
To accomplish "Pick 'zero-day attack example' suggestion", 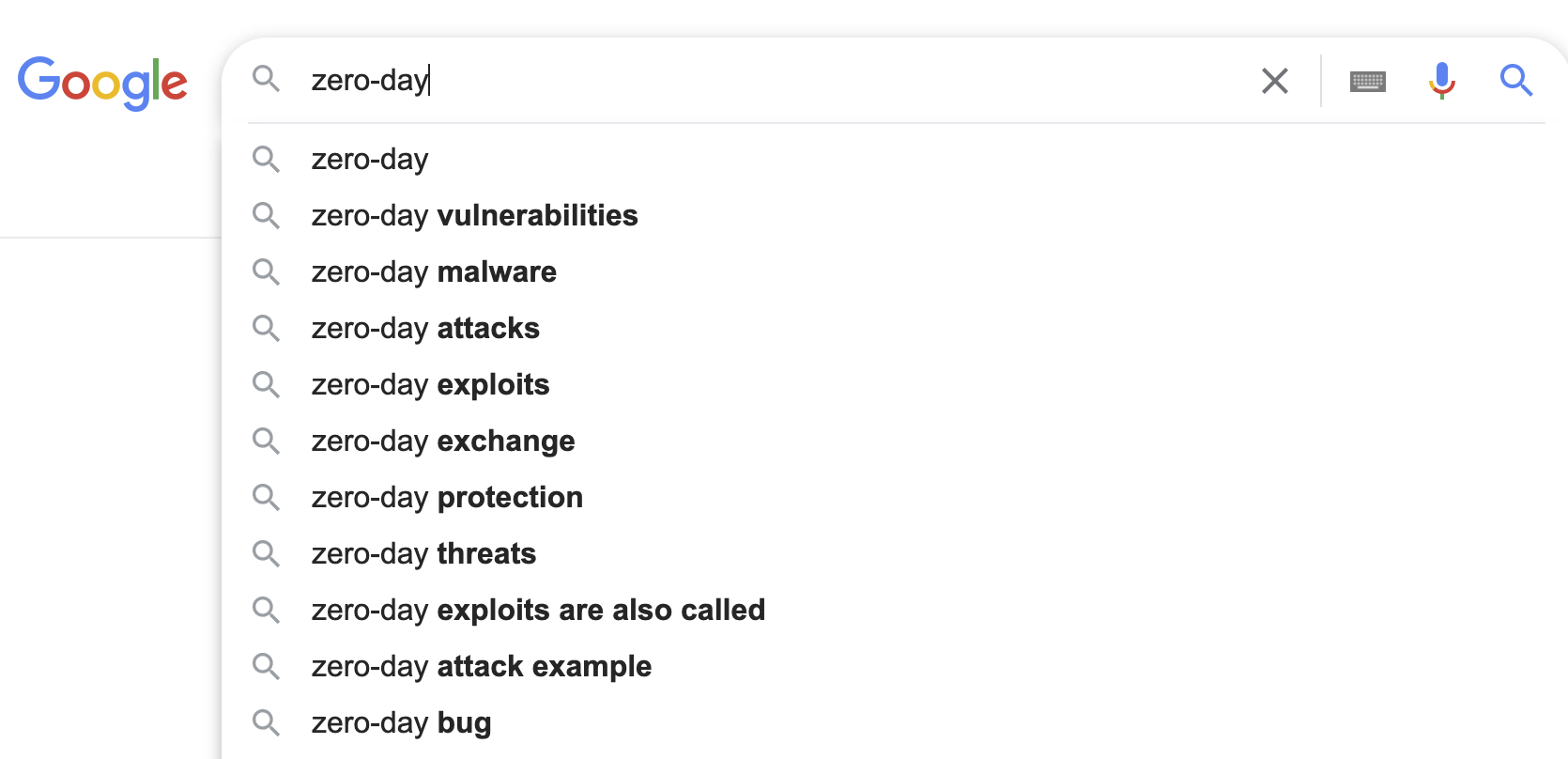I will pyautogui.click(x=481, y=667).
